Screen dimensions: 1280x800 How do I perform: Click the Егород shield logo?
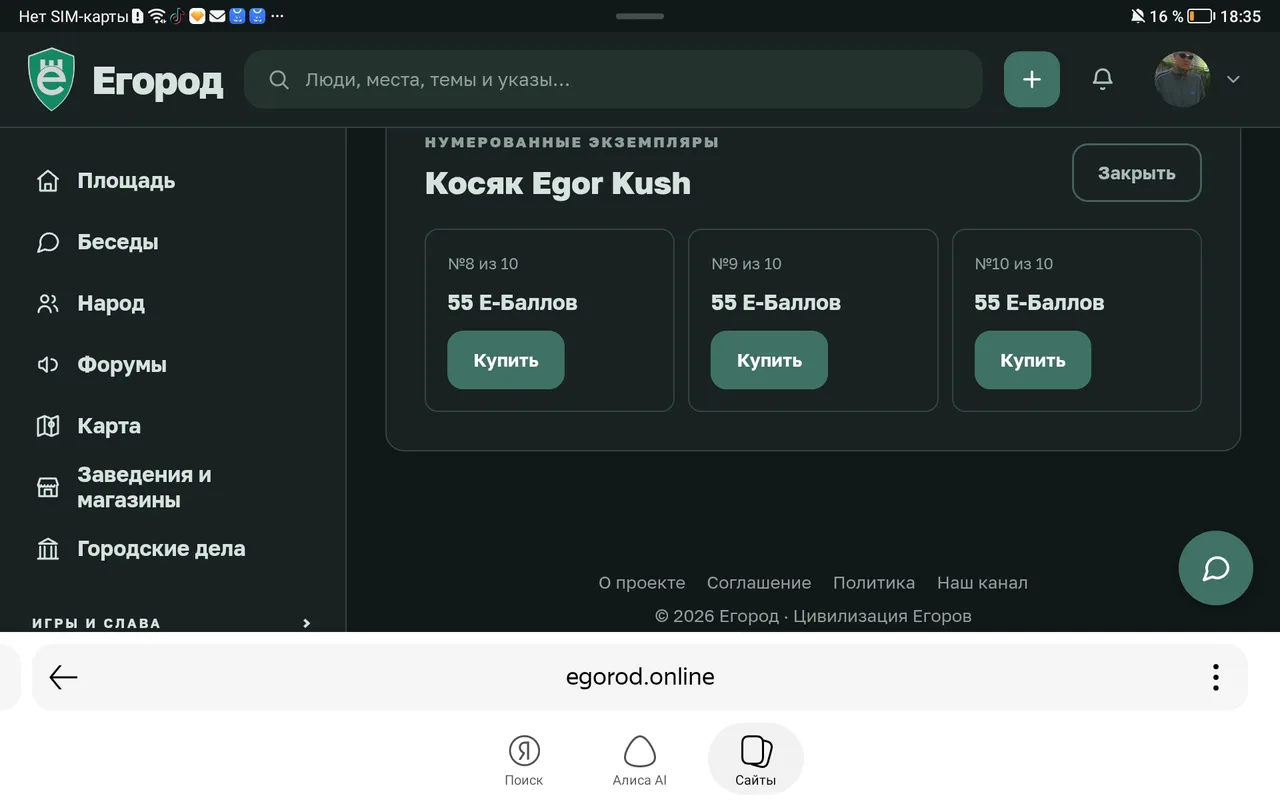51,80
